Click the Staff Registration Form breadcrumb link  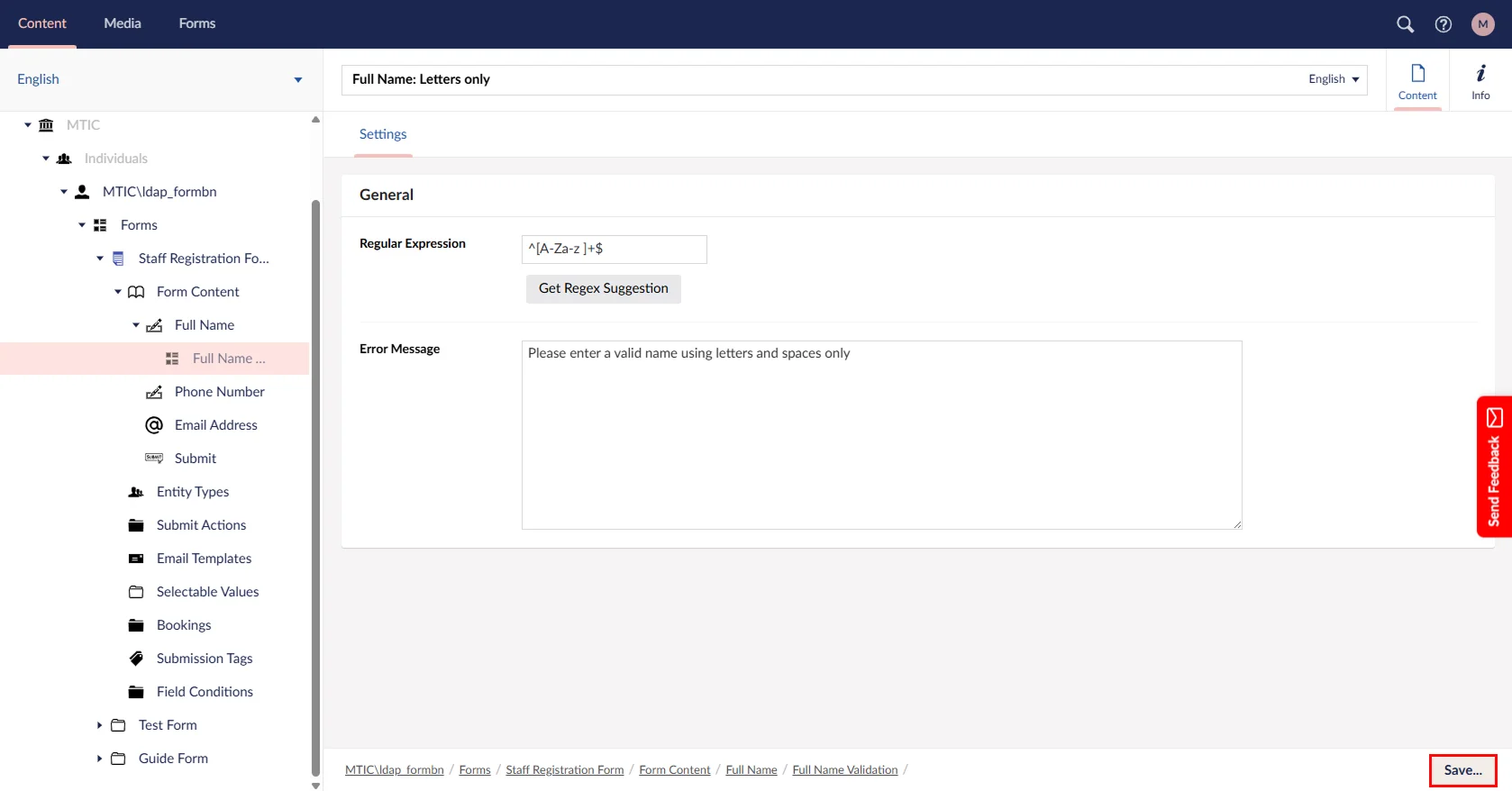pos(564,770)
